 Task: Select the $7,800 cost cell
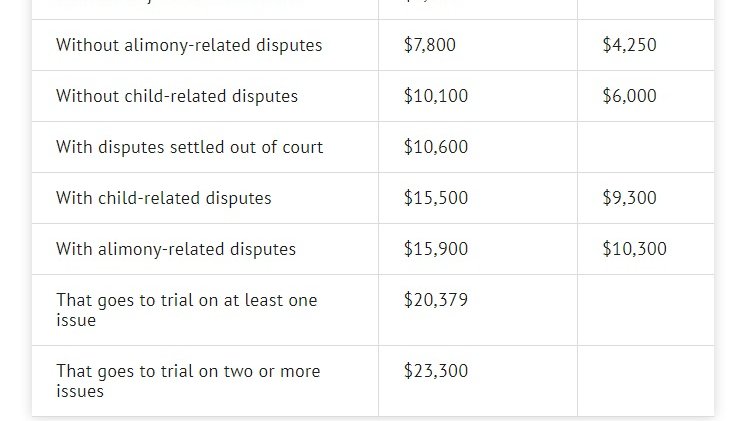[x=430, y=45]
